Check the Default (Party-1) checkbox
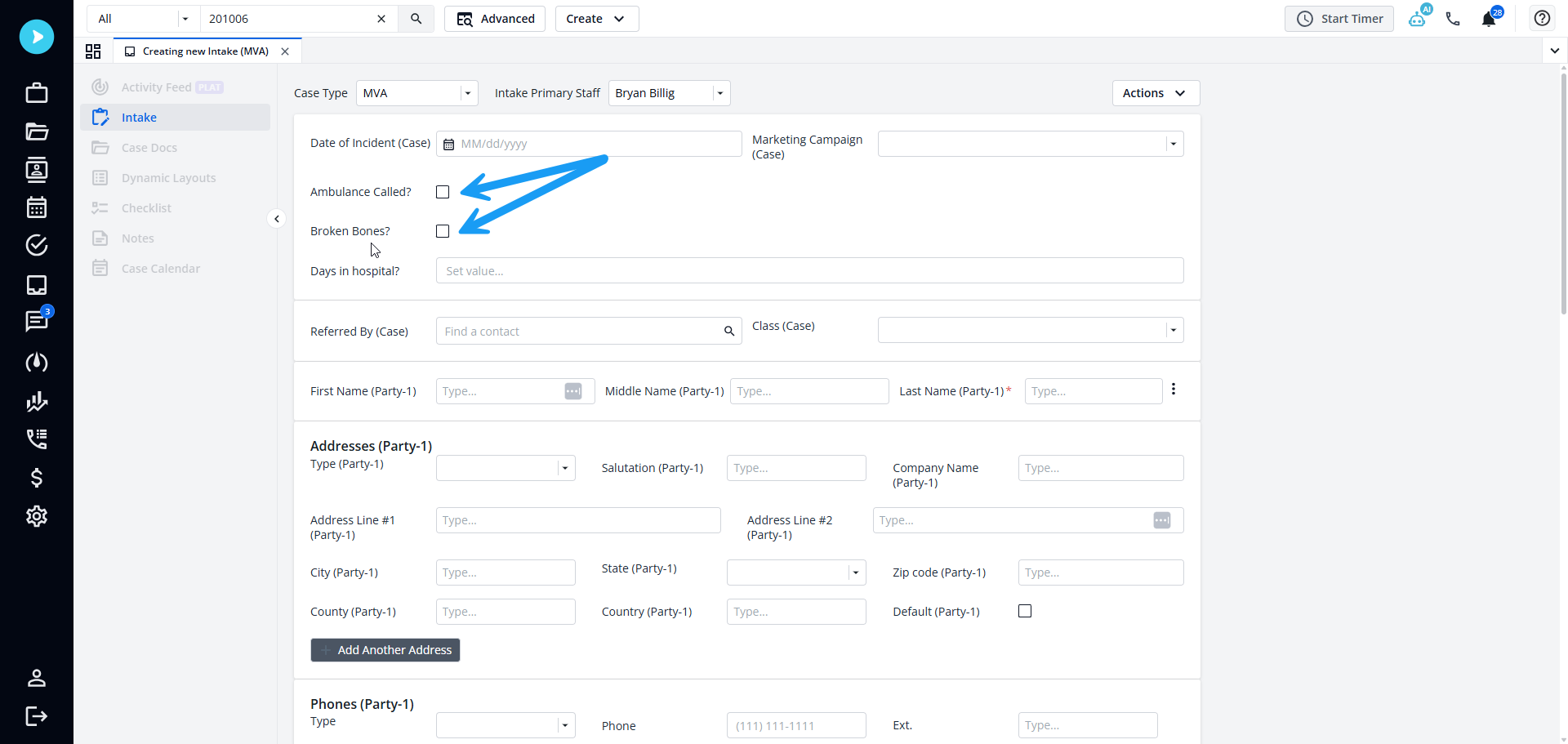The height and width of the screenshot is (744, 1568). point(1025,611)
